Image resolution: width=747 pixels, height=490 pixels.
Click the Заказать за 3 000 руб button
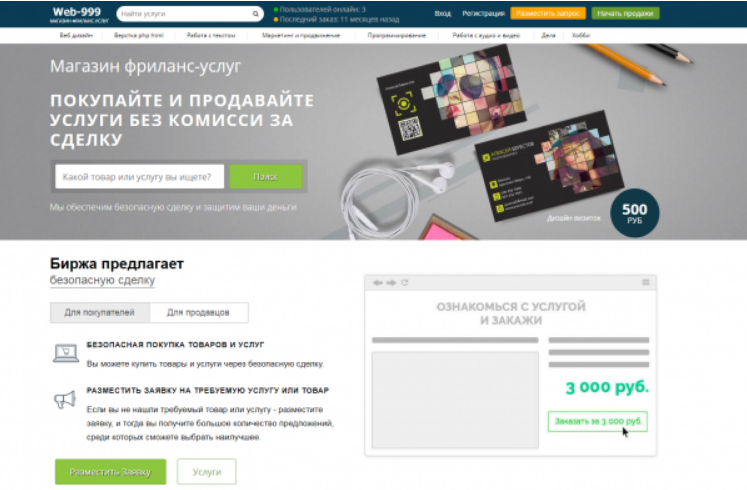598,421
